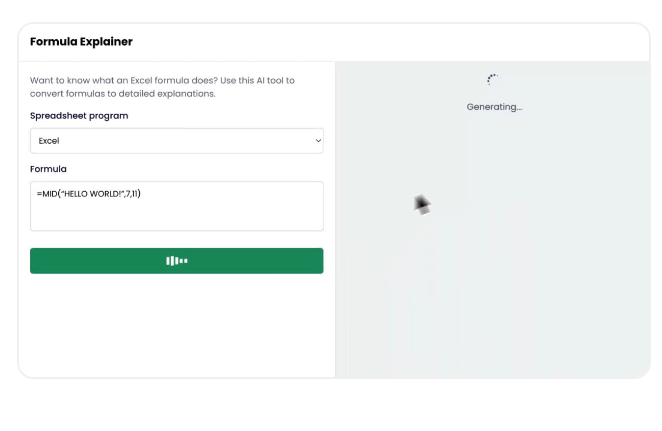Viewport: 662px width, 431px height.
Task: Click the =MID("HELLO WORLD!",7,11) formula text
Action: click(x=89, y=194)
